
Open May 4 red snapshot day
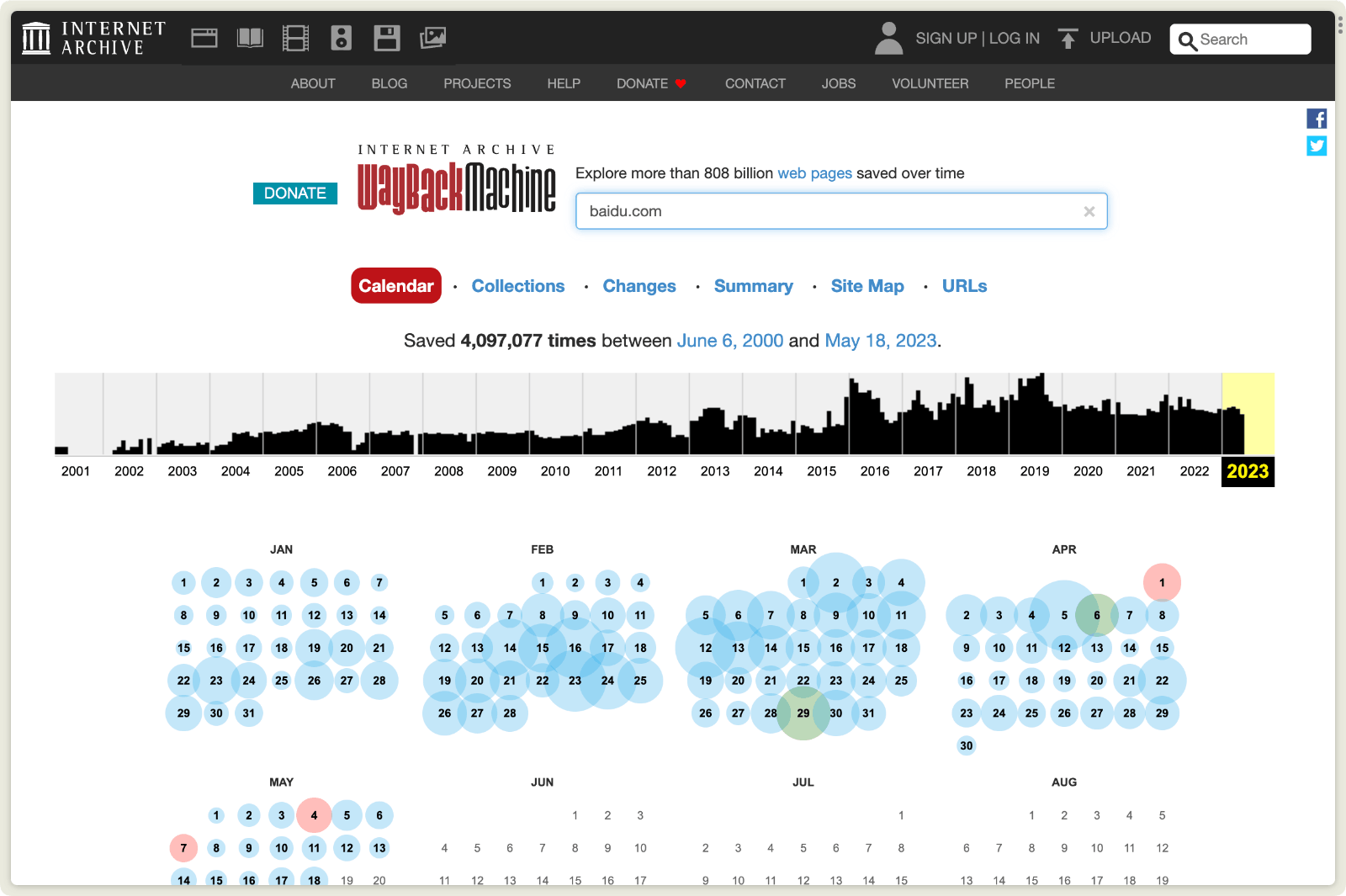click(x=314, y=815)
